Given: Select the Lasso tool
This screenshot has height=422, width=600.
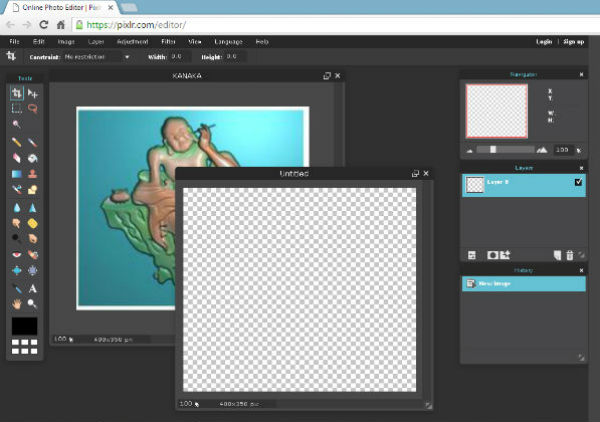Looking at the screenshot, I should [x=33, y=108].
